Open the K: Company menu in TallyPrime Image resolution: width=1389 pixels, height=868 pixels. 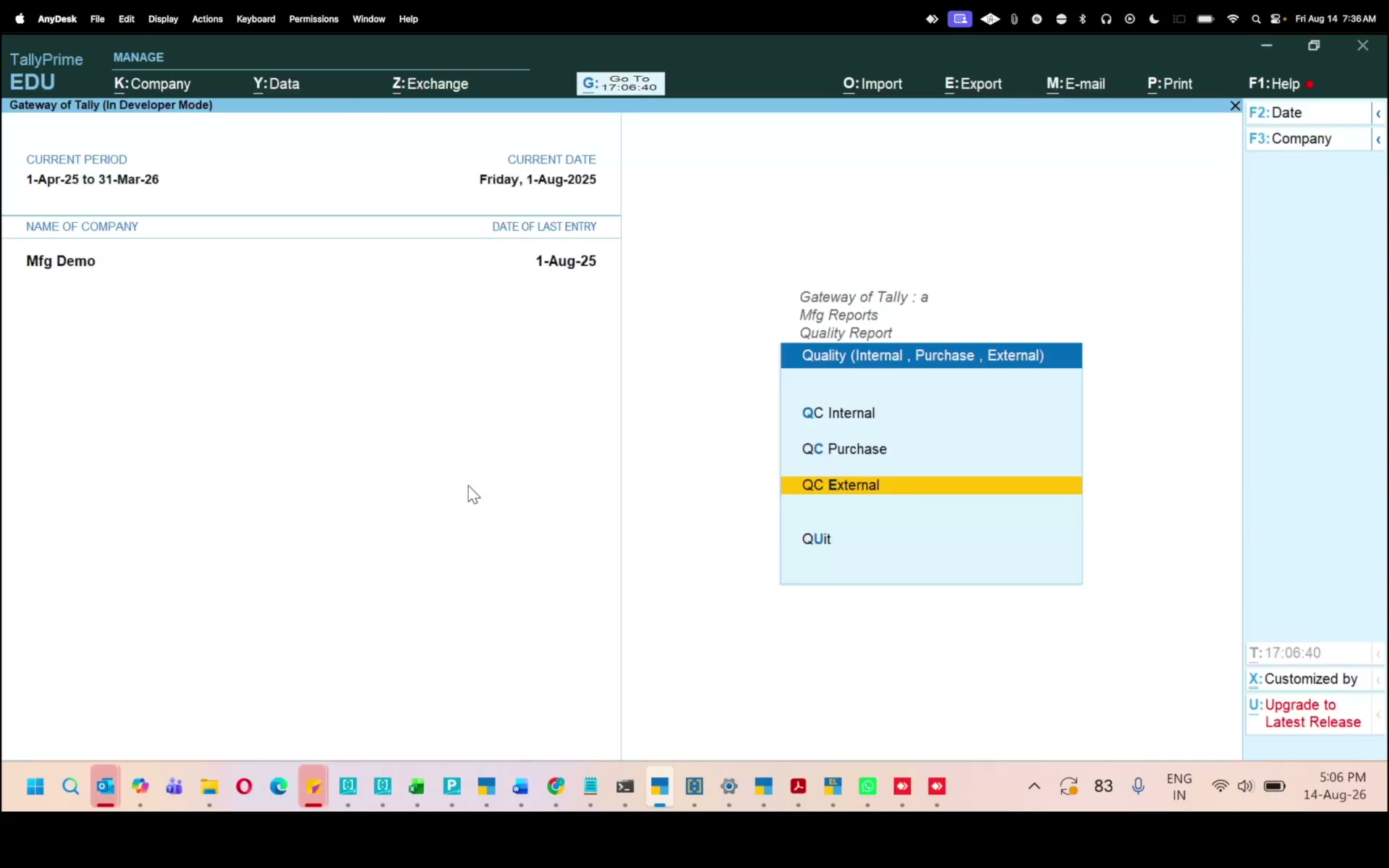pos(153,84)
